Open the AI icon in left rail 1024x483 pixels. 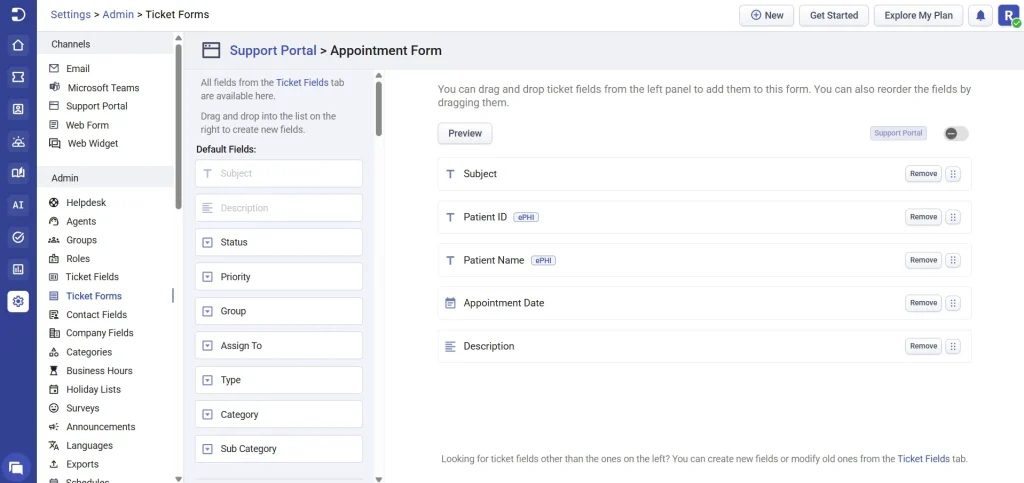pyautogui.click(x=18, y=205)
